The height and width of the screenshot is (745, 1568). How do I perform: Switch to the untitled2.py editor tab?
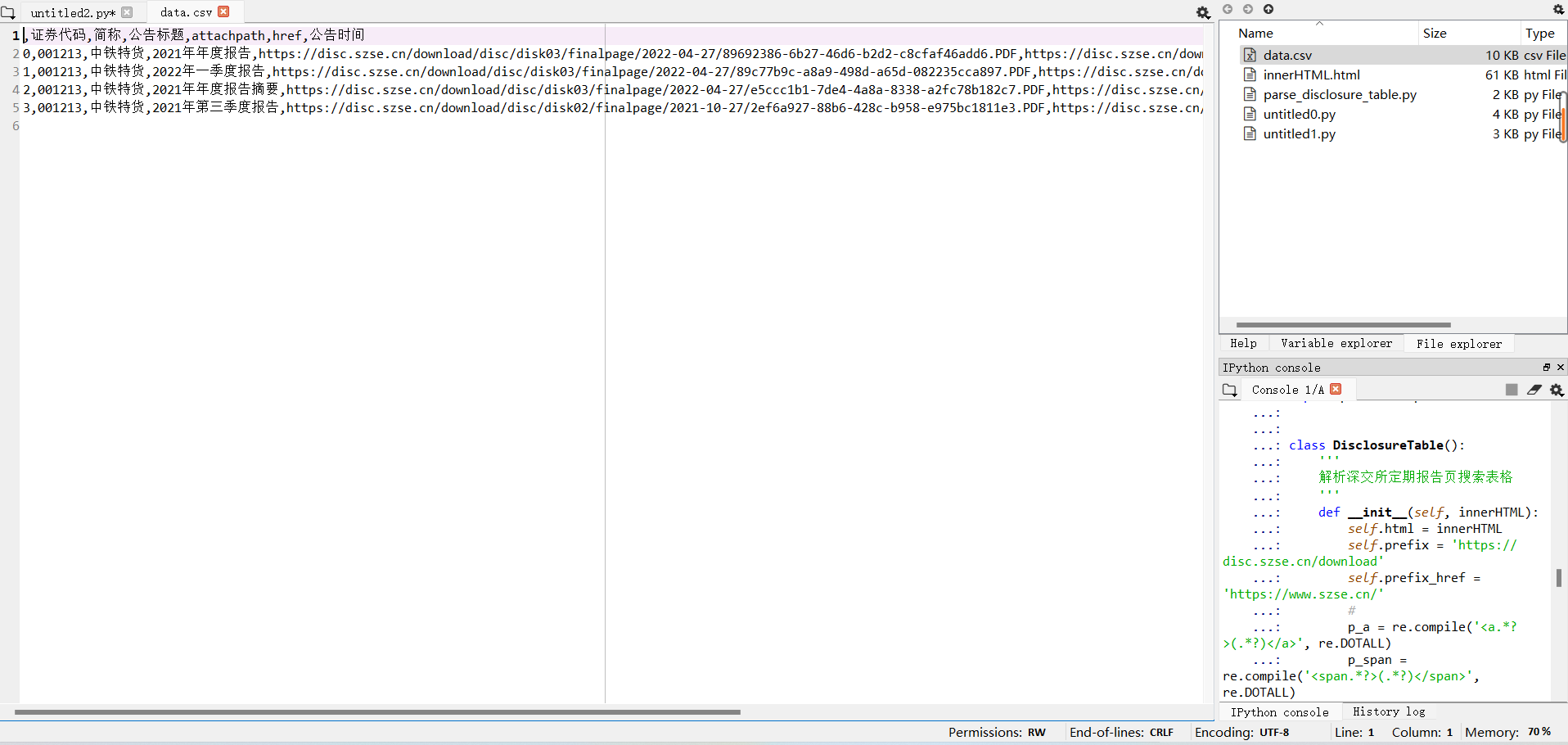[x=72, y=12]
